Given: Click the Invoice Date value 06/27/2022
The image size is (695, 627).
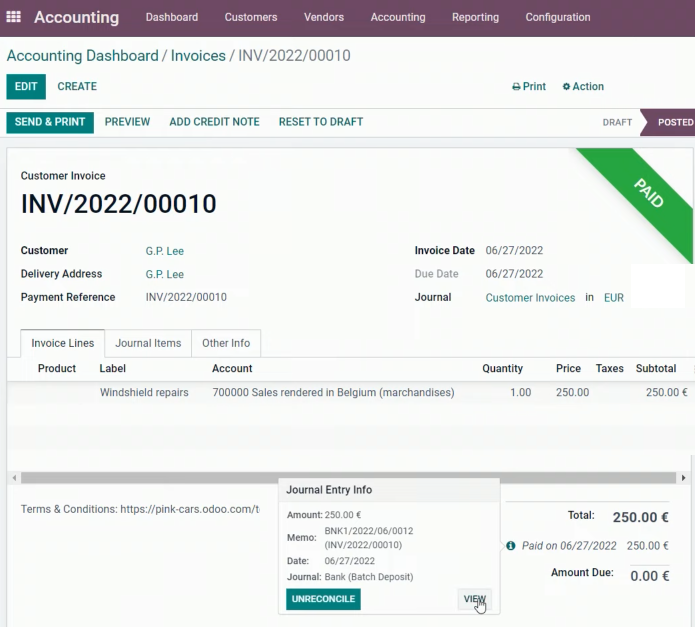Looking at the screenshot, I should click(x=514, y=250).
